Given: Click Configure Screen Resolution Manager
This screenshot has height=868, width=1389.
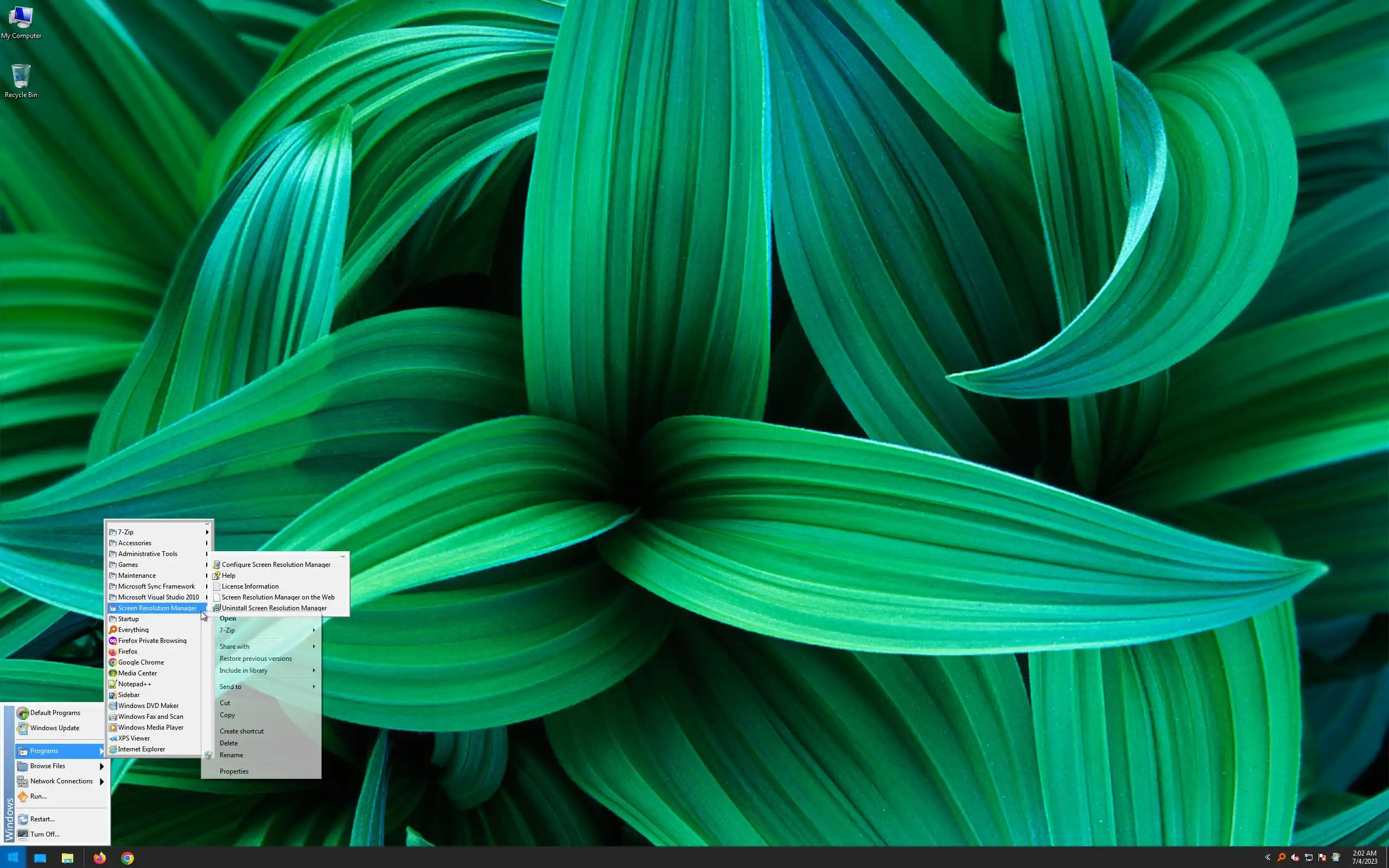Looking at the screenshot, I should 276,565.
